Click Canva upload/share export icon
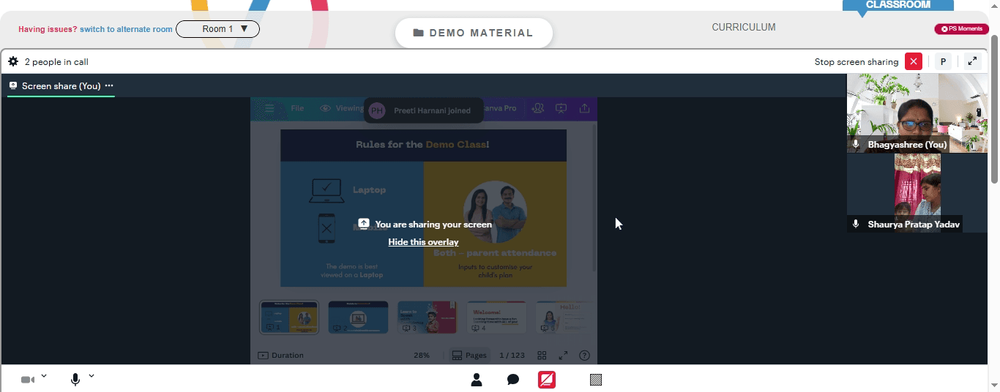 point(584,108)
